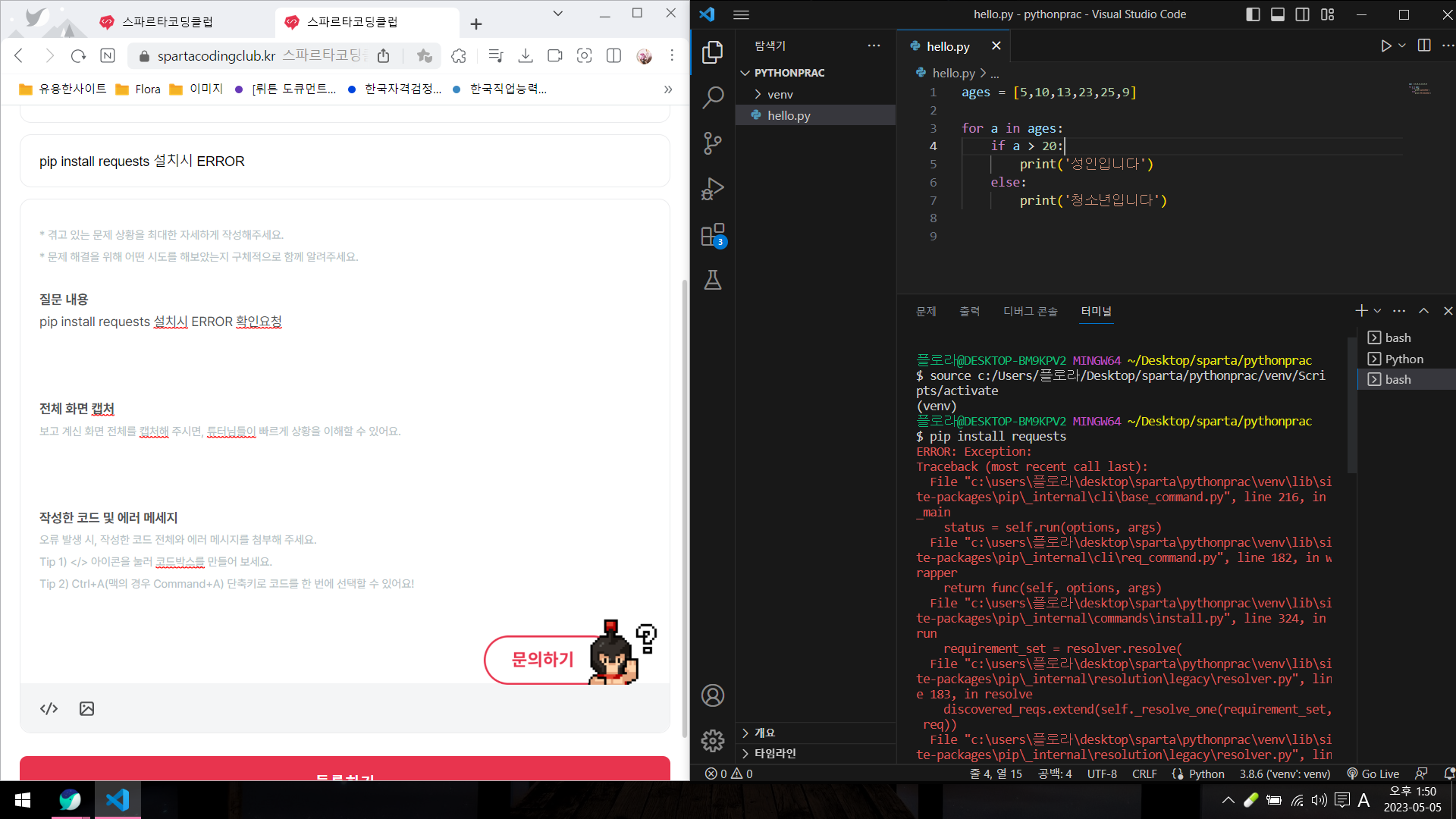Open the Extensions view with badge 3
Image resolution: width=1456 pixels, height=819 pixels.
coord(713,235)
